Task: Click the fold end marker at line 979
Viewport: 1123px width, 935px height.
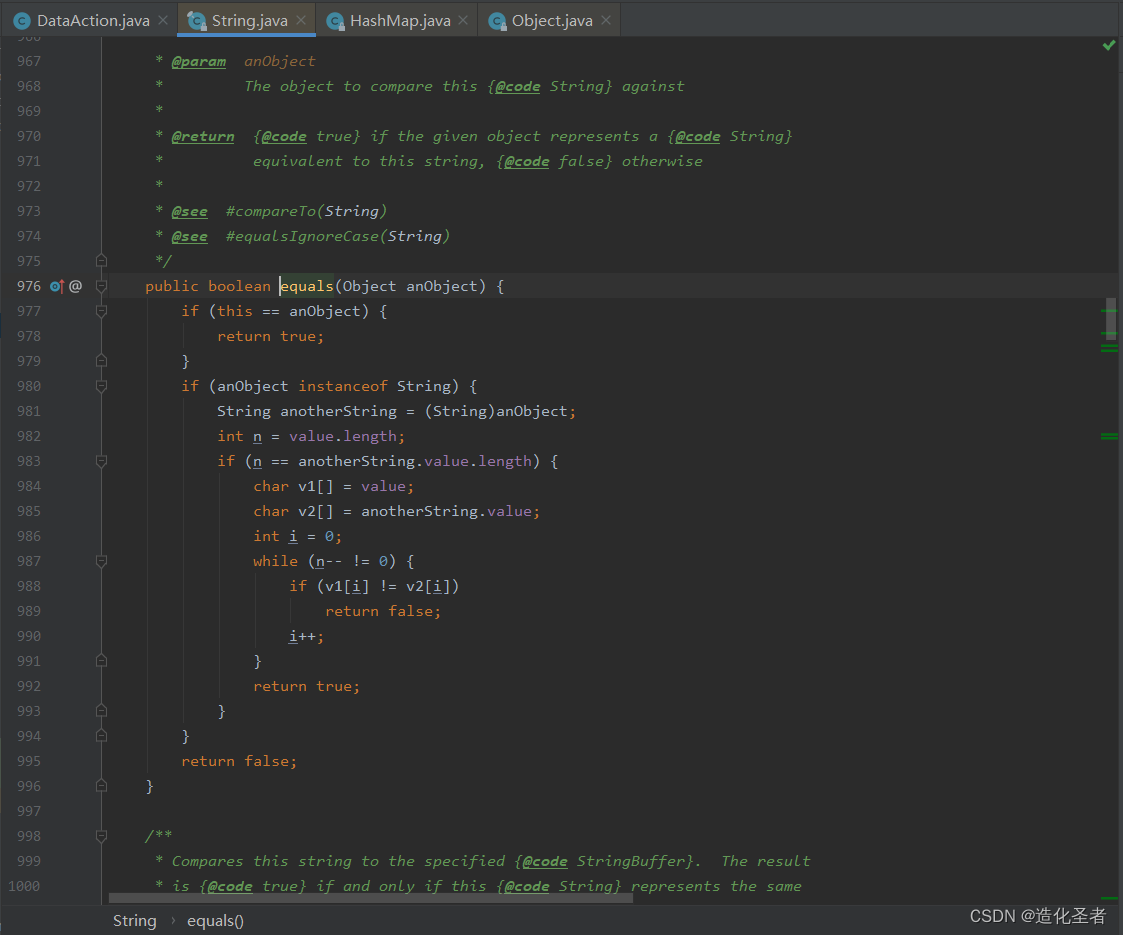Action: 102,361
